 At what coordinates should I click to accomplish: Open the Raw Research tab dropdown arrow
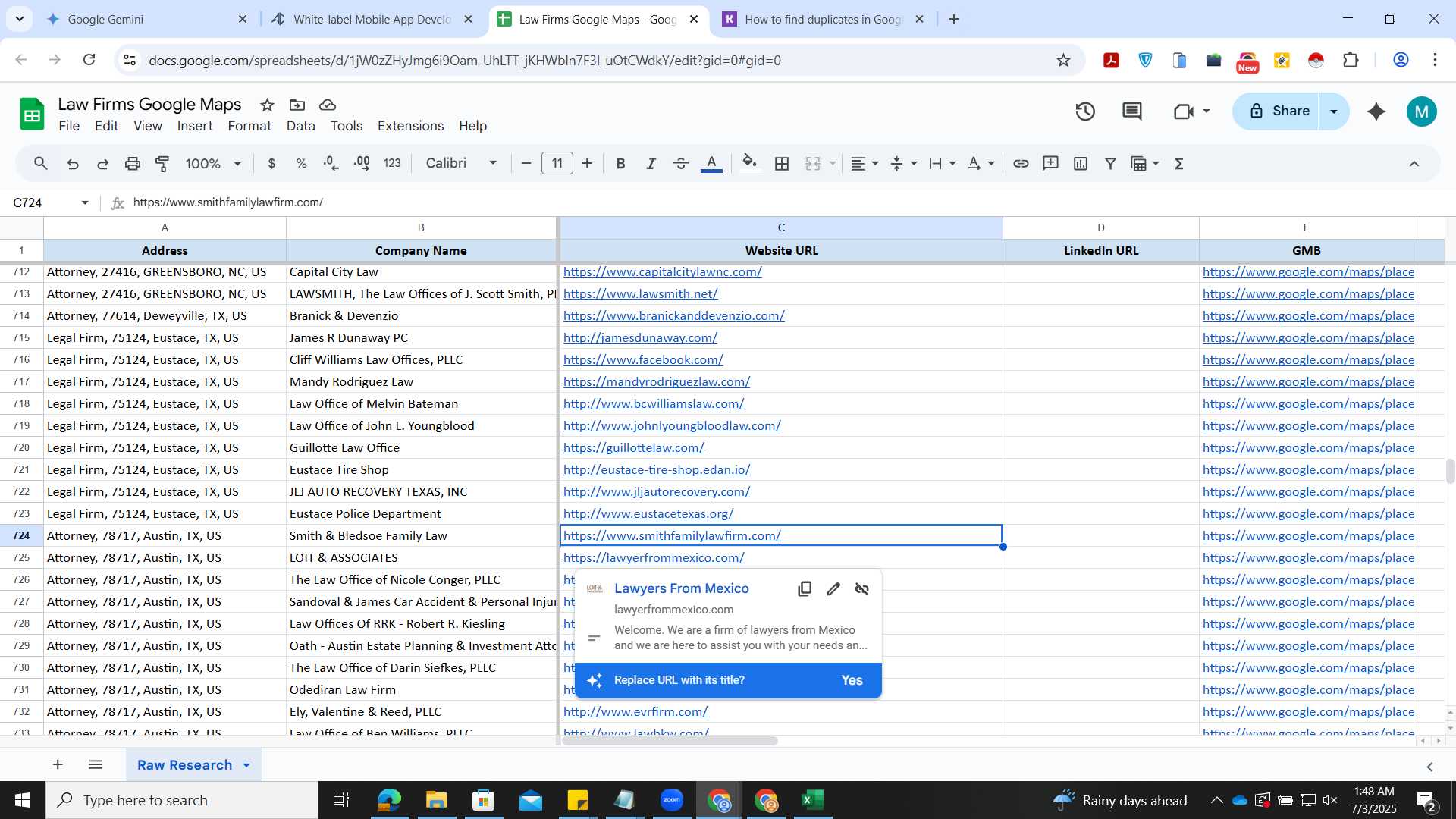(246, 765)
